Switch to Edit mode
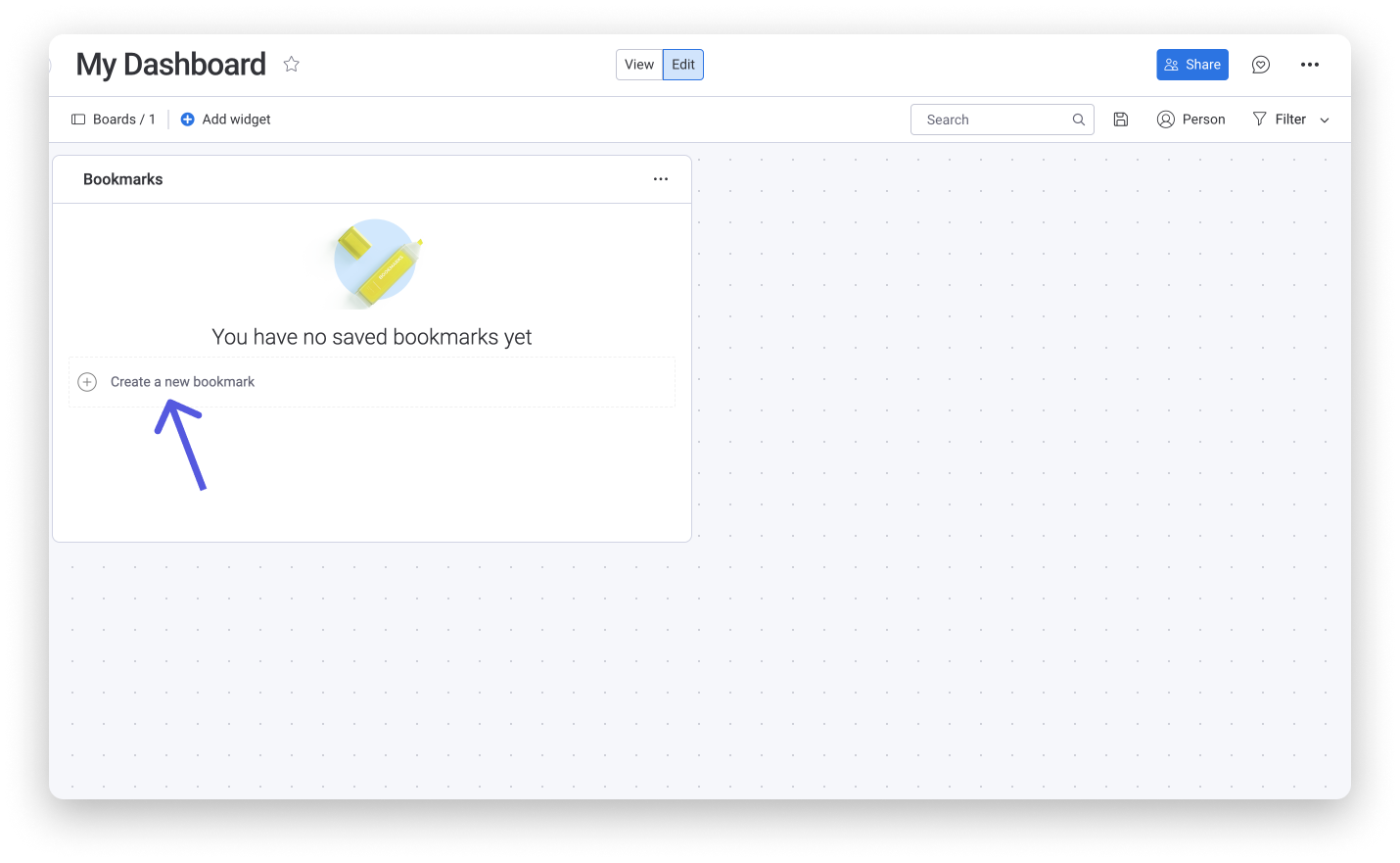Image resolution: width=1400 pixels, height=863 pixels. 683,65
